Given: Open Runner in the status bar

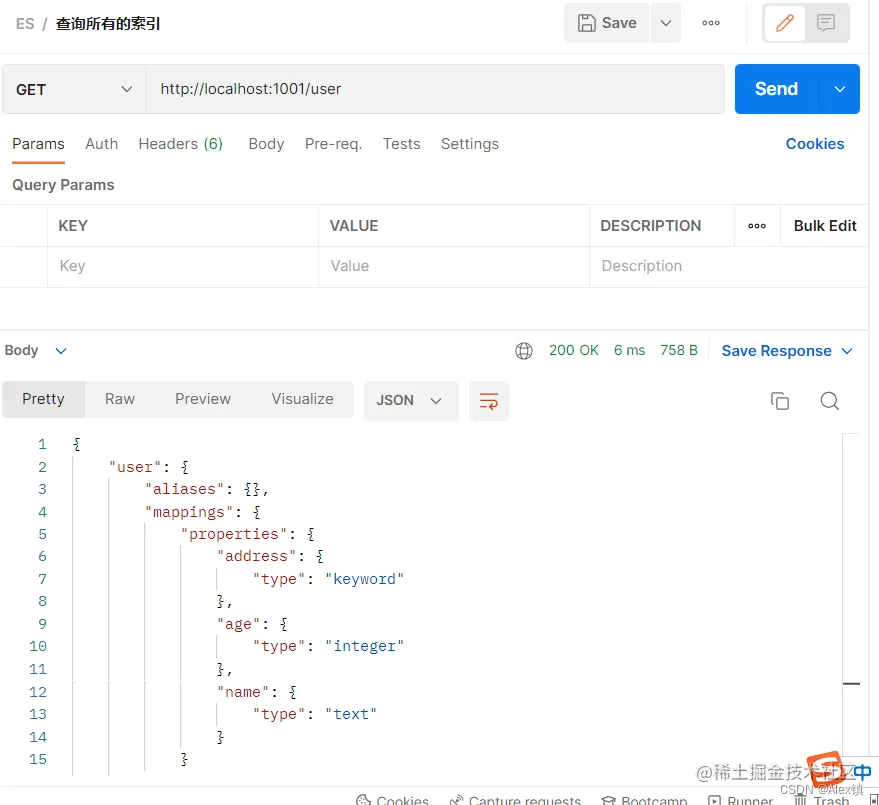Looking at the screenshot, I should [x=741, y=799].
